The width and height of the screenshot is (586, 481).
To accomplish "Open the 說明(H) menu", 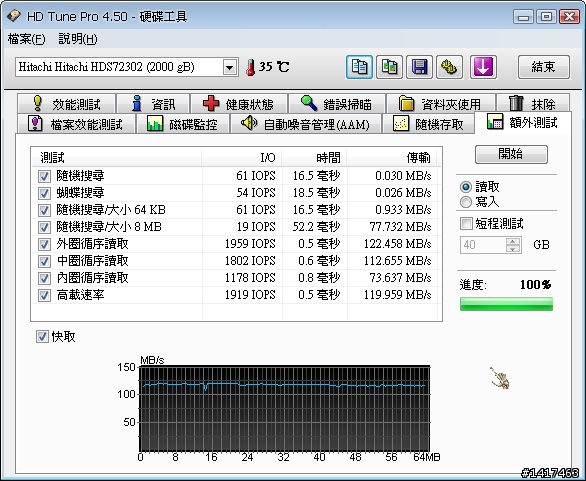I will [78, 39].
